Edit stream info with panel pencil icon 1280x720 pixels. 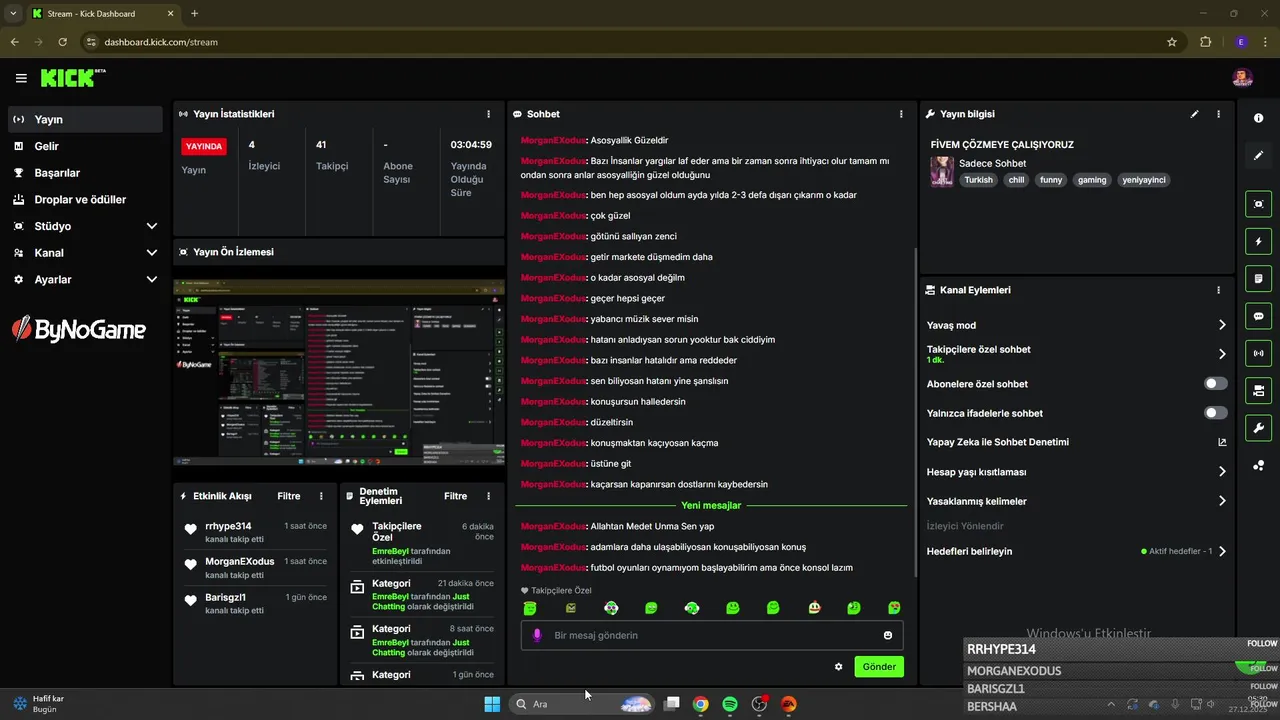coord(1194,114)
